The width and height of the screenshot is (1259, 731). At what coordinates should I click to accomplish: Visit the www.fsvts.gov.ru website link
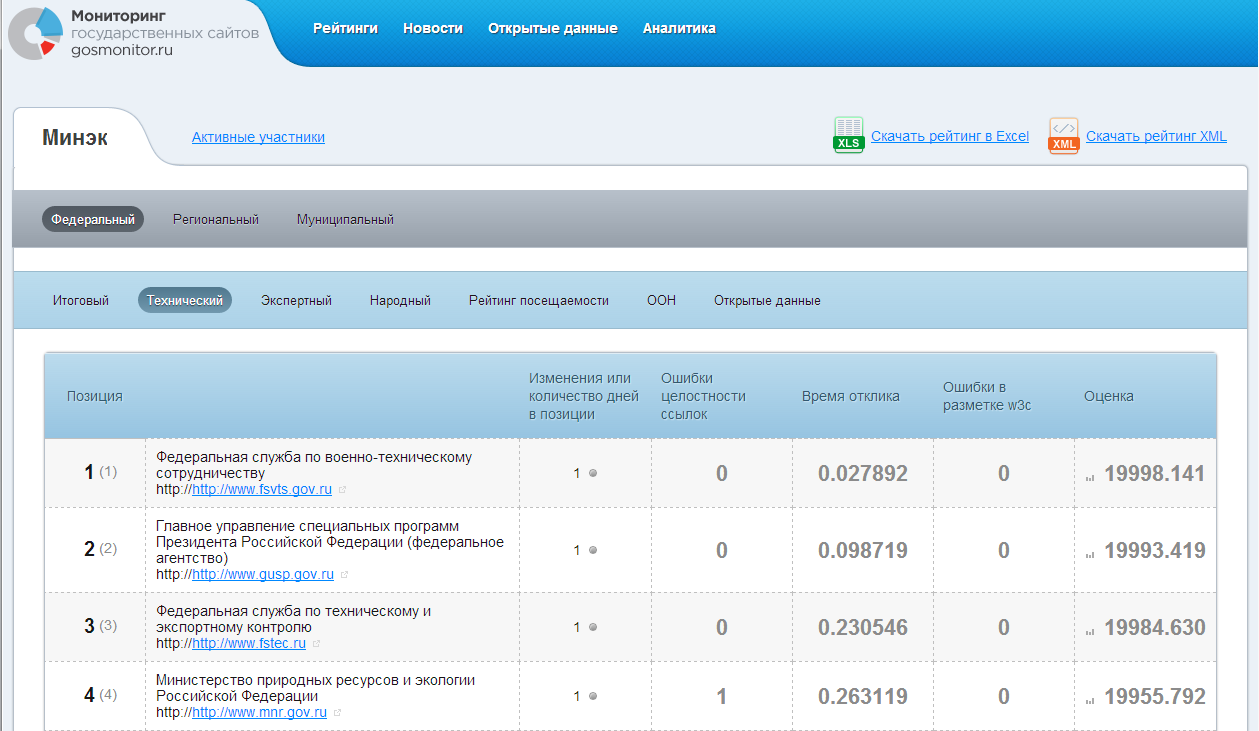coord(261,490)
